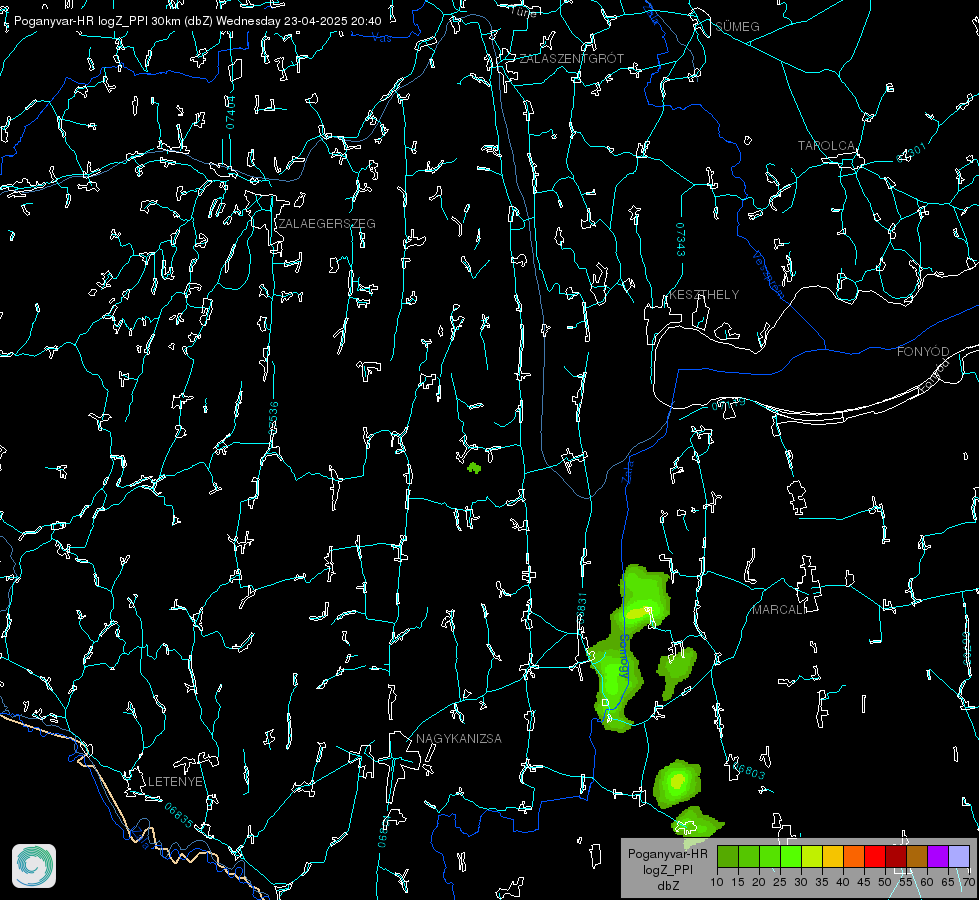
Task: Select the dark red 50–55 dBZ swatch
Action: pos(897,856)
